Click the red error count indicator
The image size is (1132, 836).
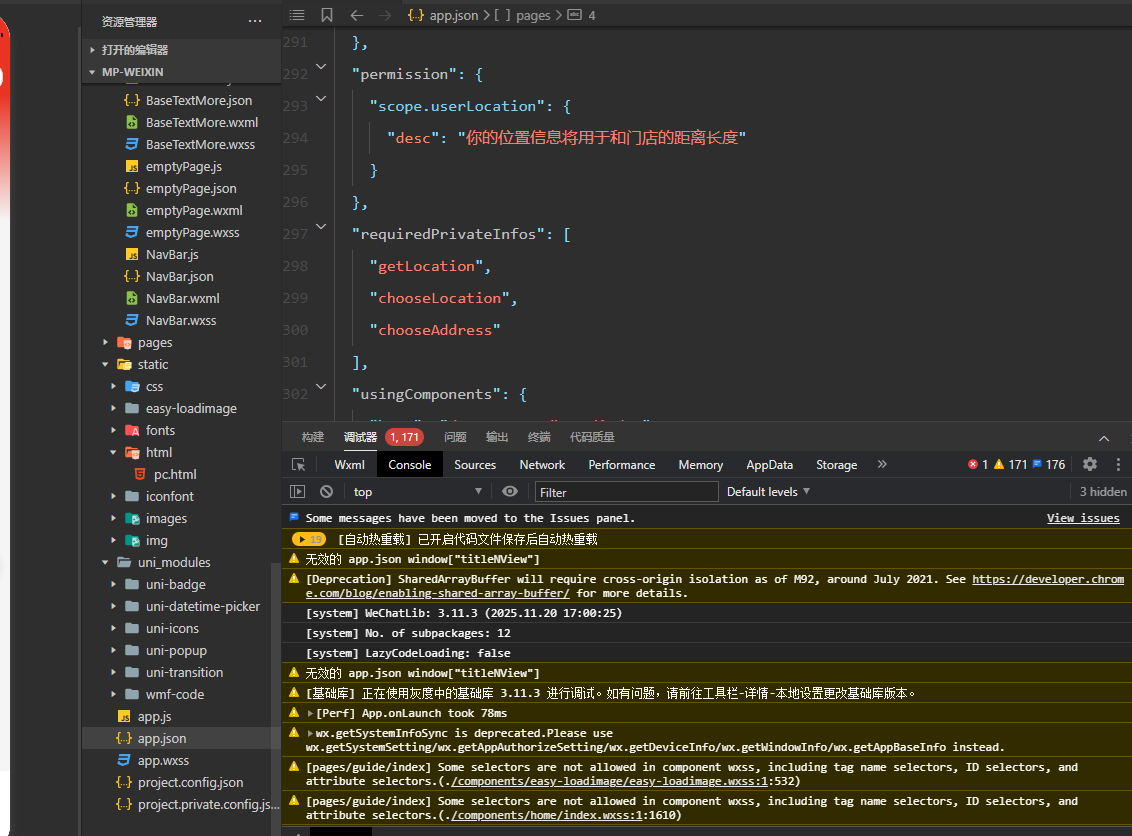(977, 465)
